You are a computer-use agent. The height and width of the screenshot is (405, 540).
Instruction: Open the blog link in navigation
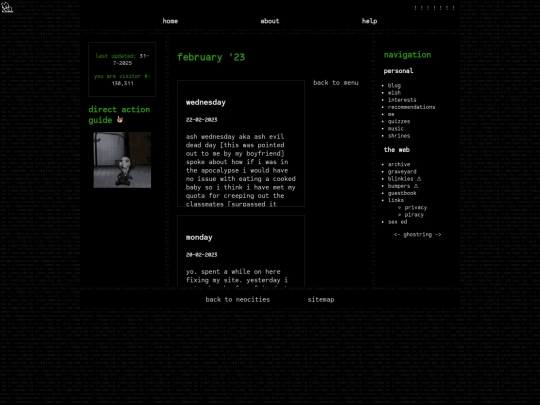394,86
